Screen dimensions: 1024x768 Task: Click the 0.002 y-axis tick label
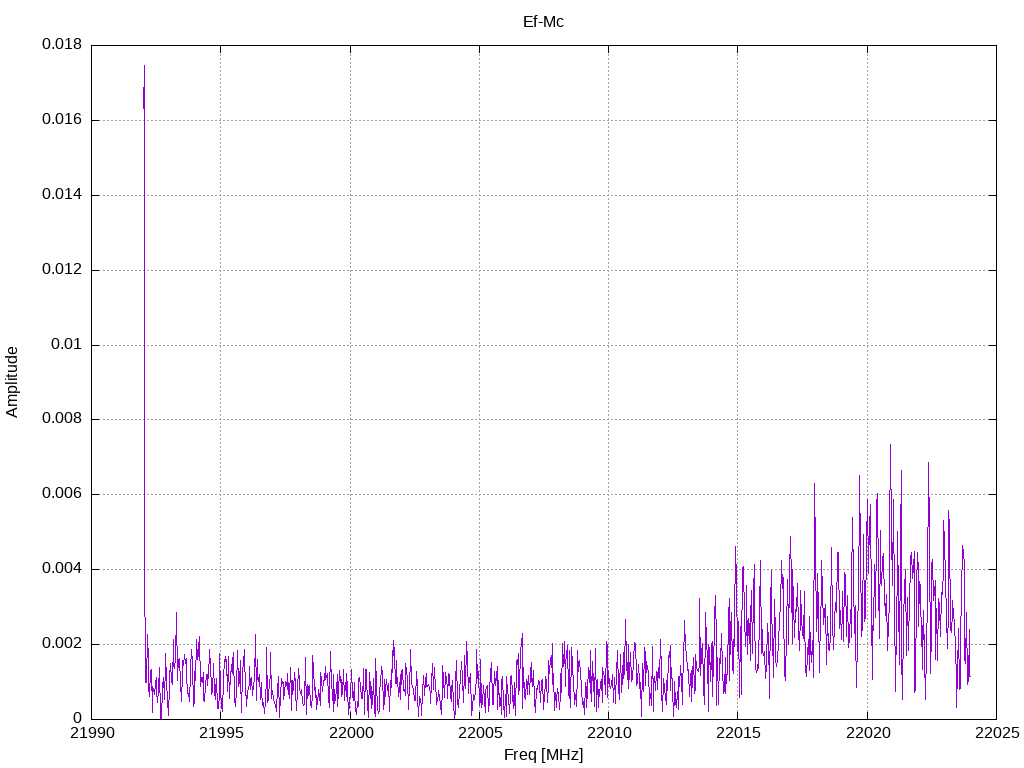pos(61,644)
